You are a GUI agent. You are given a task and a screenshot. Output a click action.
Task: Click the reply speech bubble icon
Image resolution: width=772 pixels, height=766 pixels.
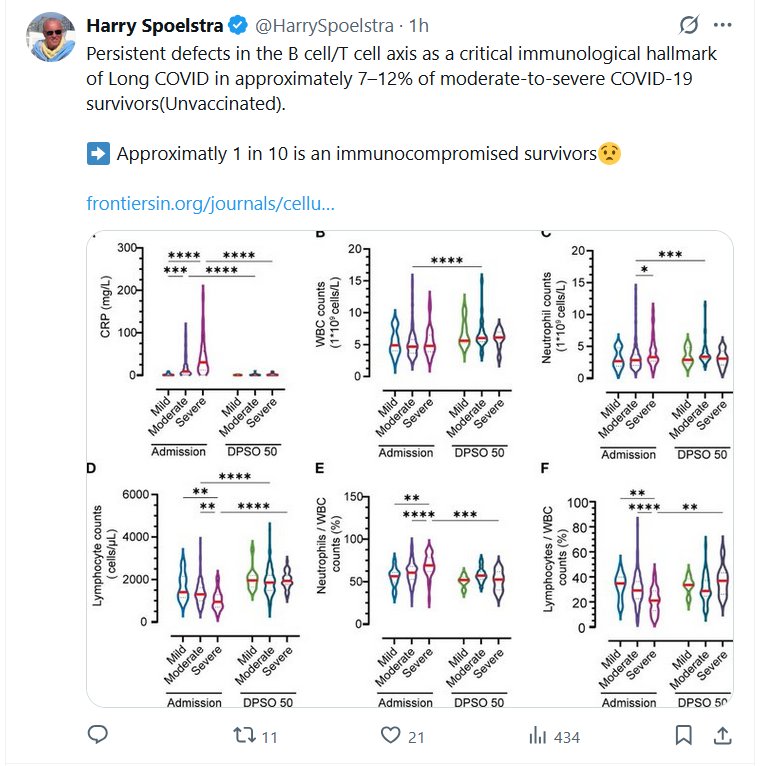click(97, 736)
